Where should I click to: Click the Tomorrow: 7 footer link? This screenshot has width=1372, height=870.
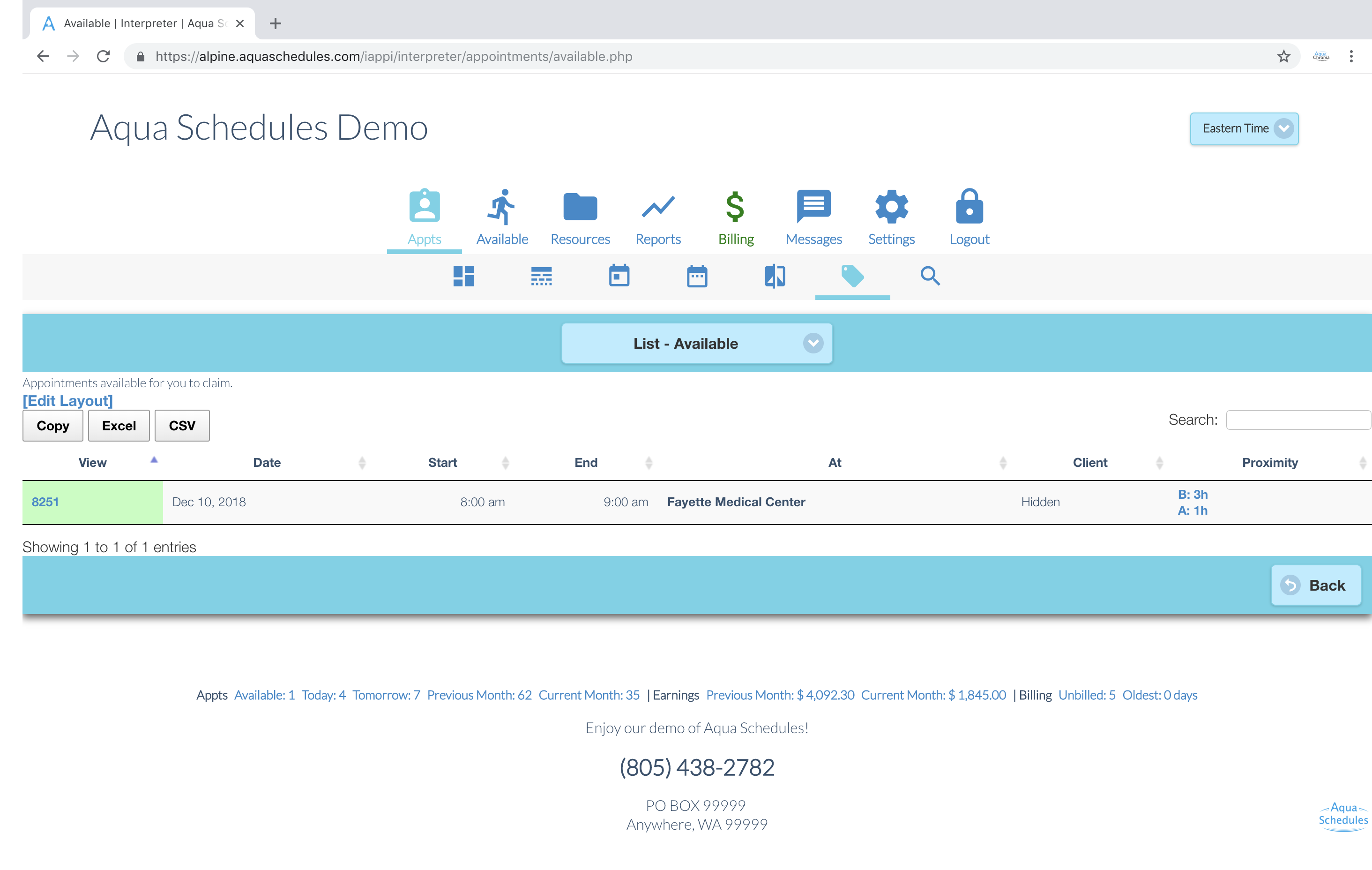[386, 695]
